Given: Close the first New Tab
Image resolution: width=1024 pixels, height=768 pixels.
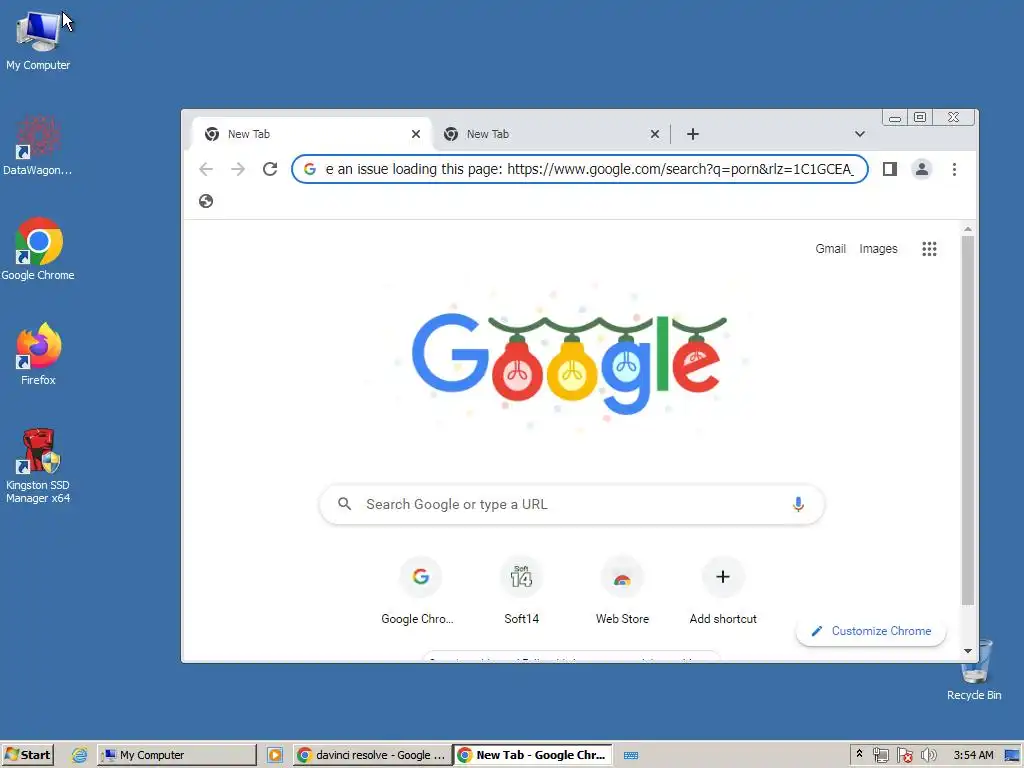Looking at the screenshot, I should click(416, 134).
